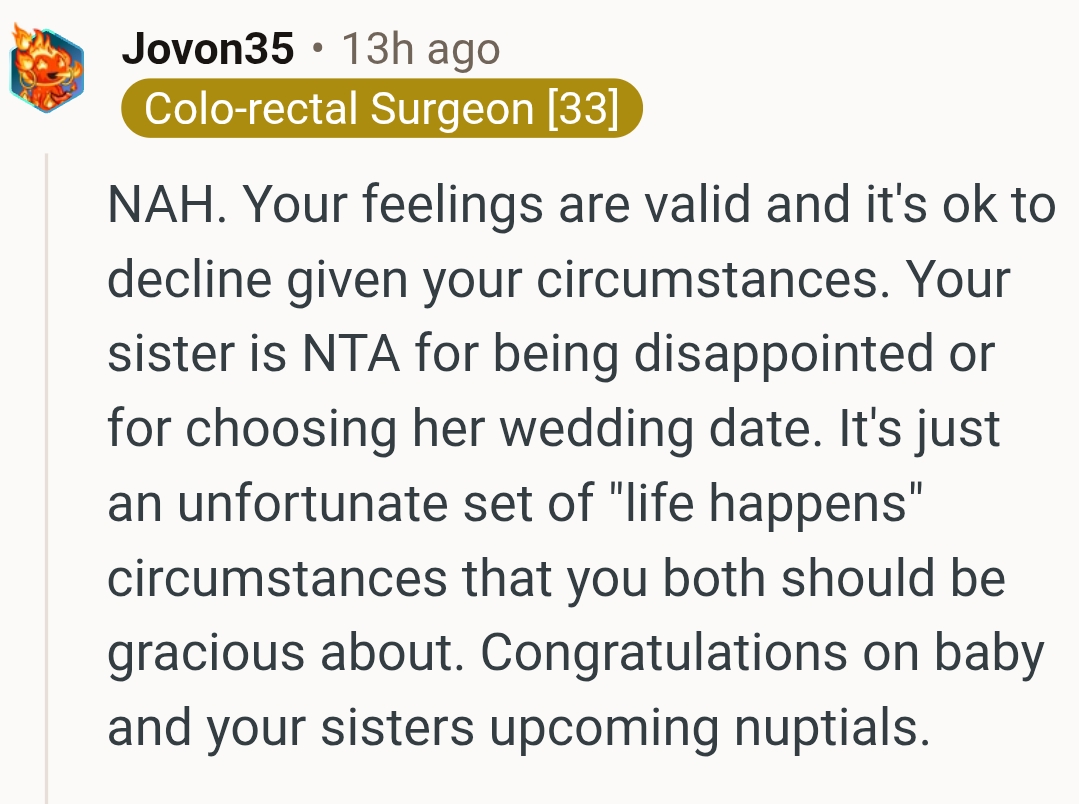
Task: Click the dot separator beside the username
Action: coord(317,48)
